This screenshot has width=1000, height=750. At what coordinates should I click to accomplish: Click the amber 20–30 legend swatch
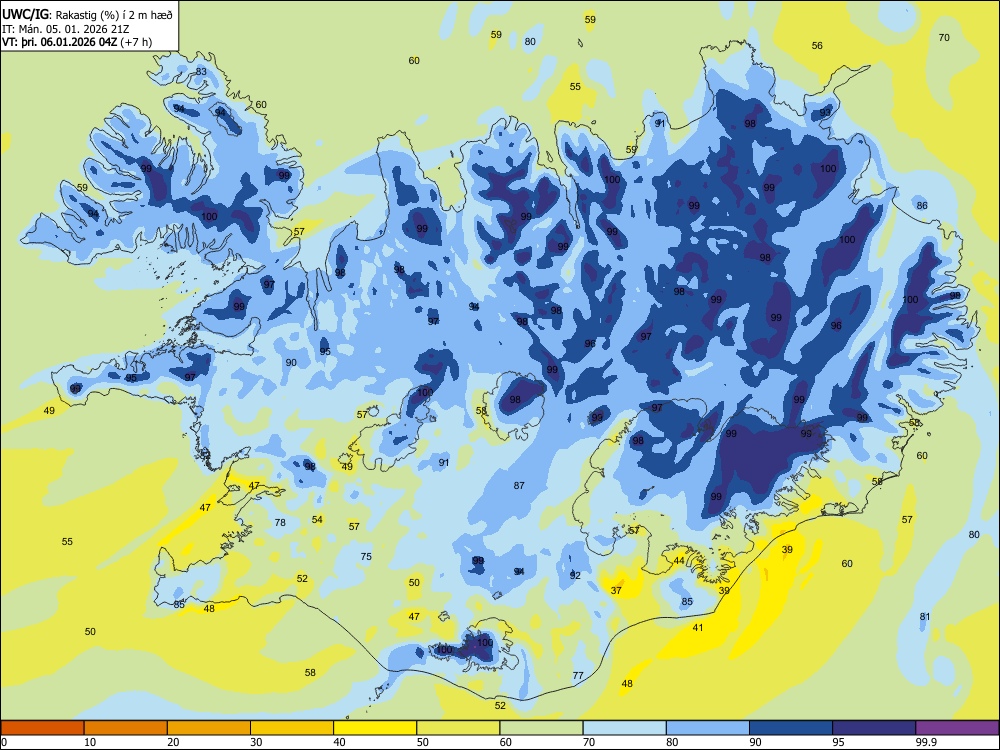209,728
